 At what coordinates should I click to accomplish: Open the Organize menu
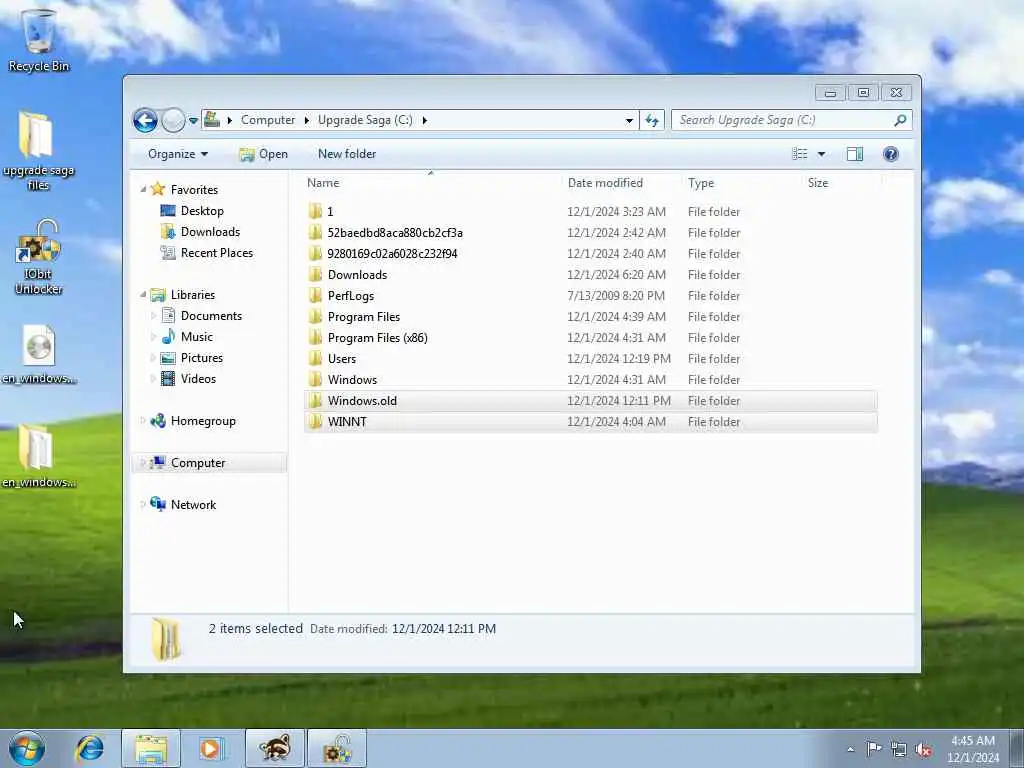coord(178,154)
